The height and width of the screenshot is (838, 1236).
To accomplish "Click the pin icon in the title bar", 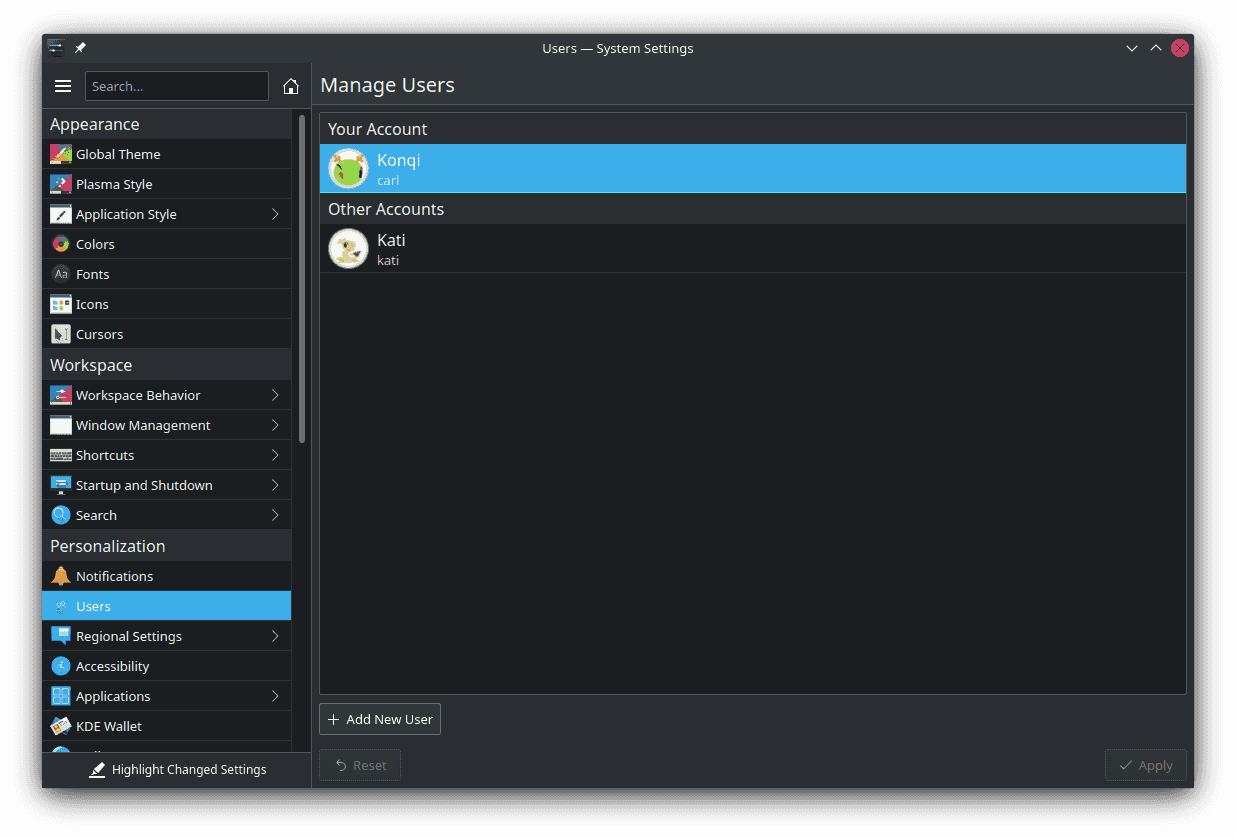I will click(x=80, y=47).
